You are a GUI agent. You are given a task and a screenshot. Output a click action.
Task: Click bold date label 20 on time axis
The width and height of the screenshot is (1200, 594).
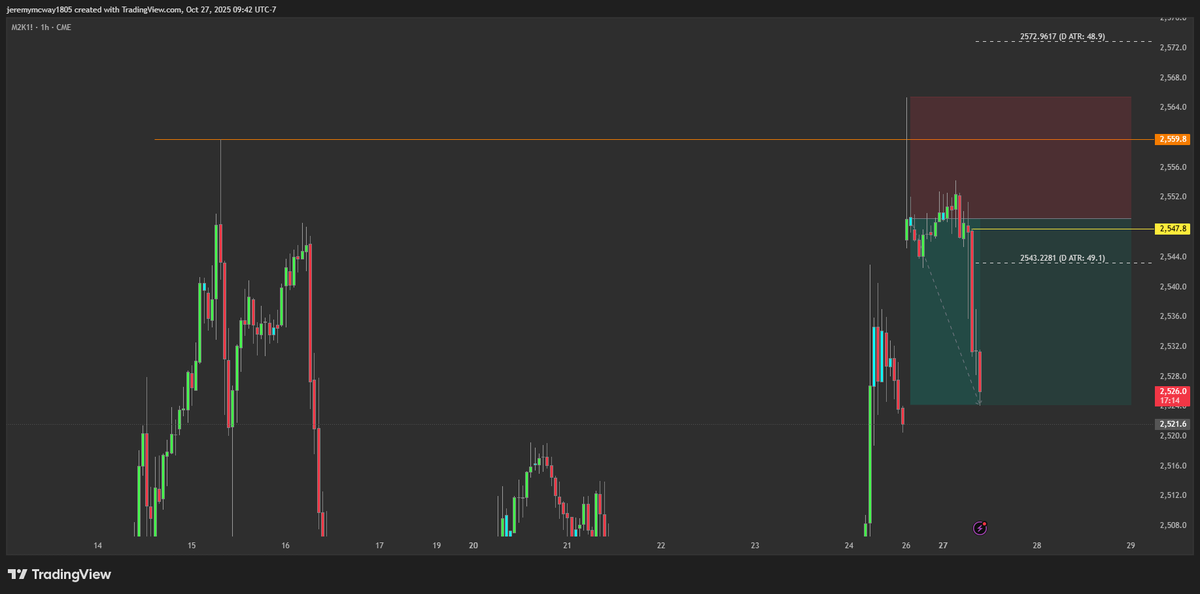click(474, 546)
